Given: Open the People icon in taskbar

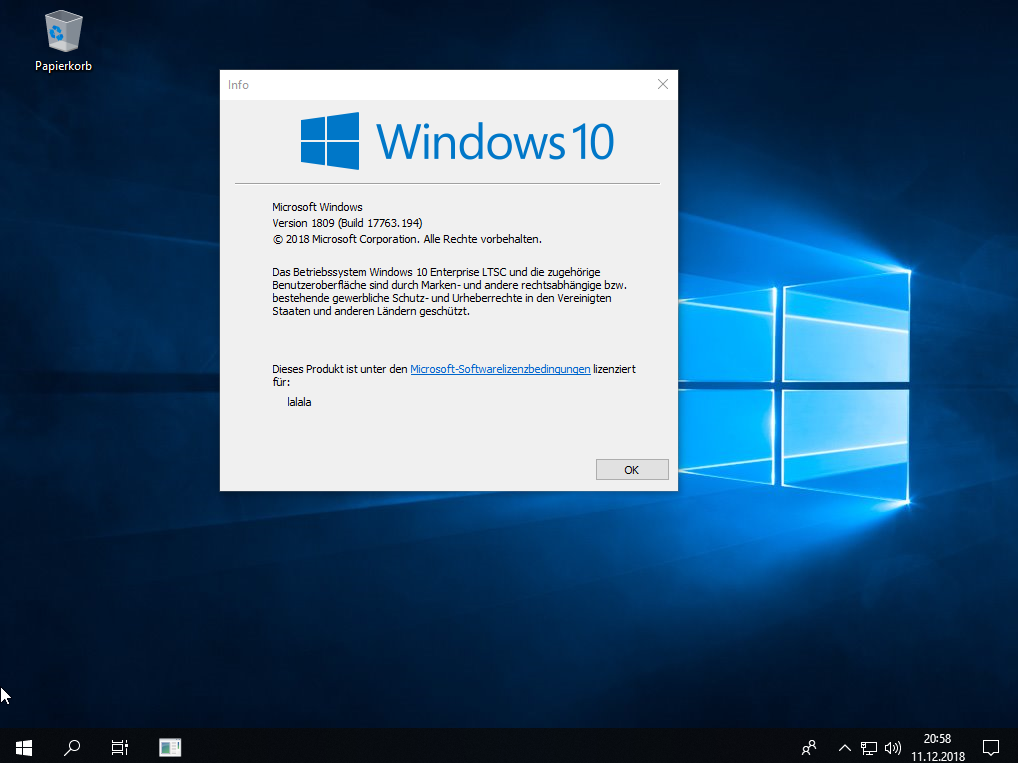Looking at the screenshot, I should tap(809, 748).
